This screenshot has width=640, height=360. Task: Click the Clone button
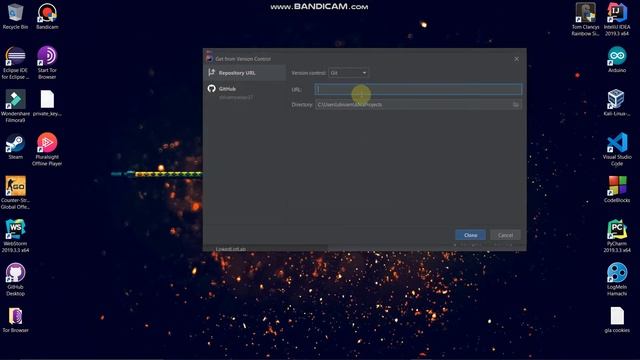[x=470, y=235]
